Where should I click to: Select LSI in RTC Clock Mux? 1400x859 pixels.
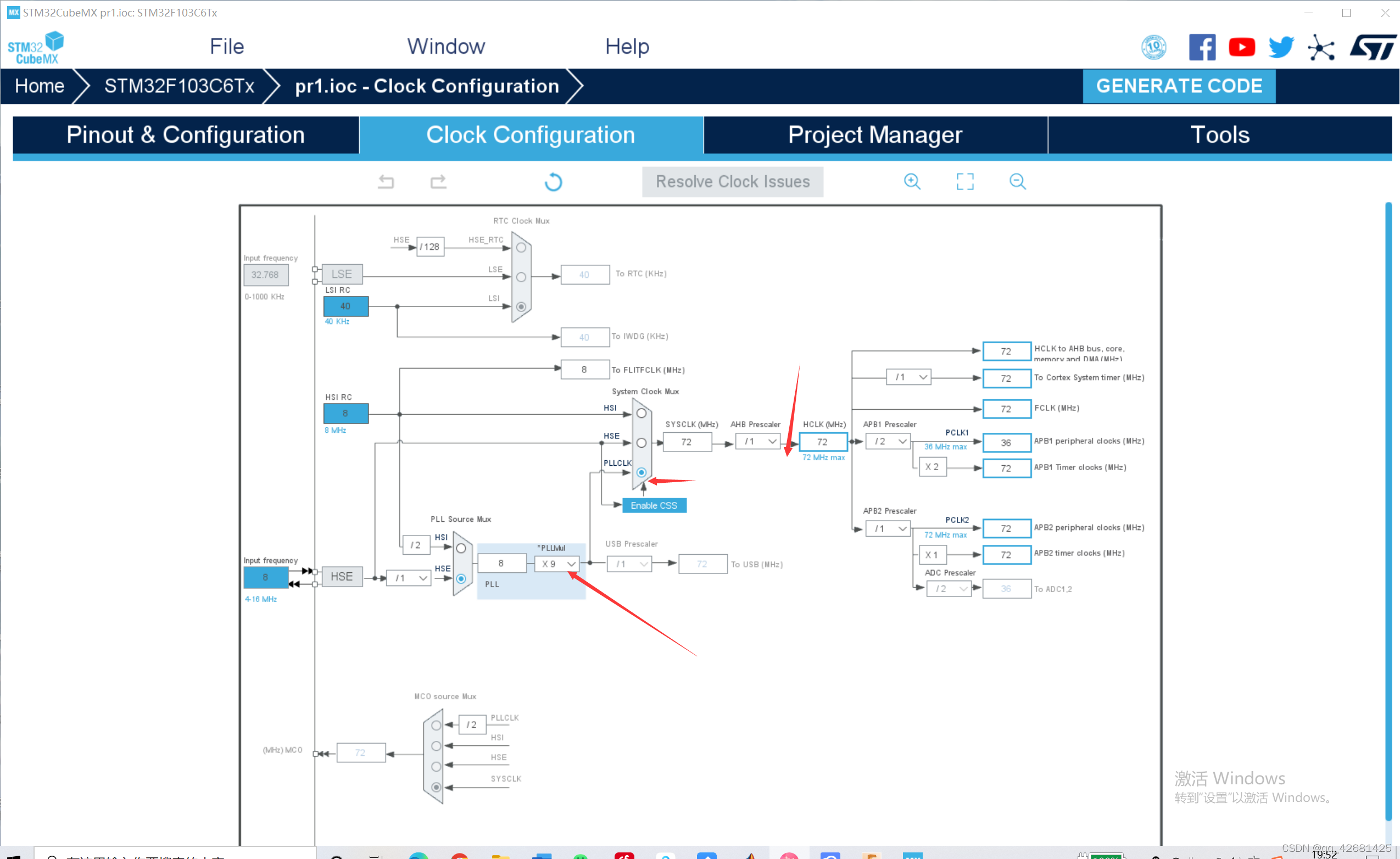point(521,307)
